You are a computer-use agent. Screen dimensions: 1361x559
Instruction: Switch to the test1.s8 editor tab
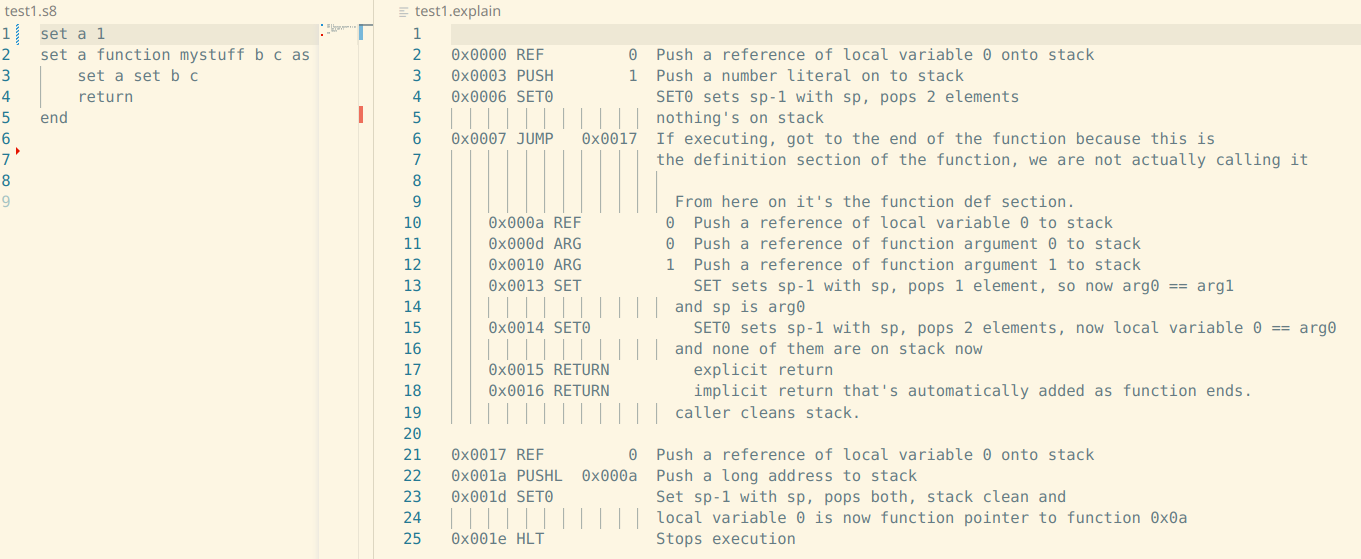(31, 11)
